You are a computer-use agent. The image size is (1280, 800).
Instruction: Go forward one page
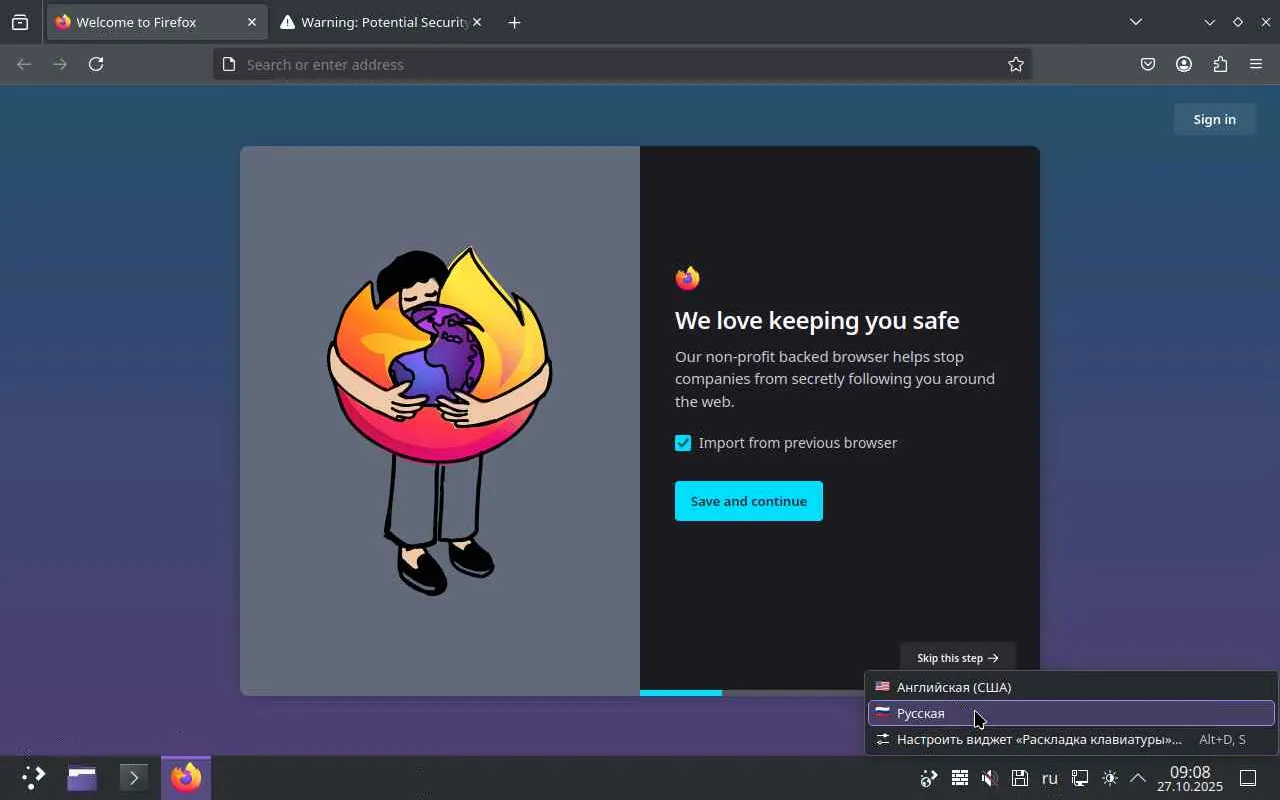coord(60,64)
